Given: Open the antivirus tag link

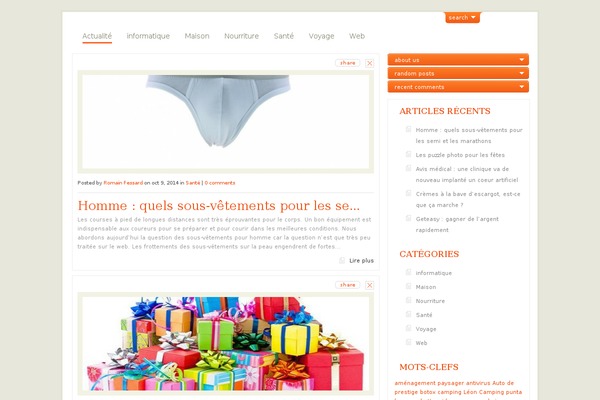Looking at the screenshot, I should click(478, 383).
